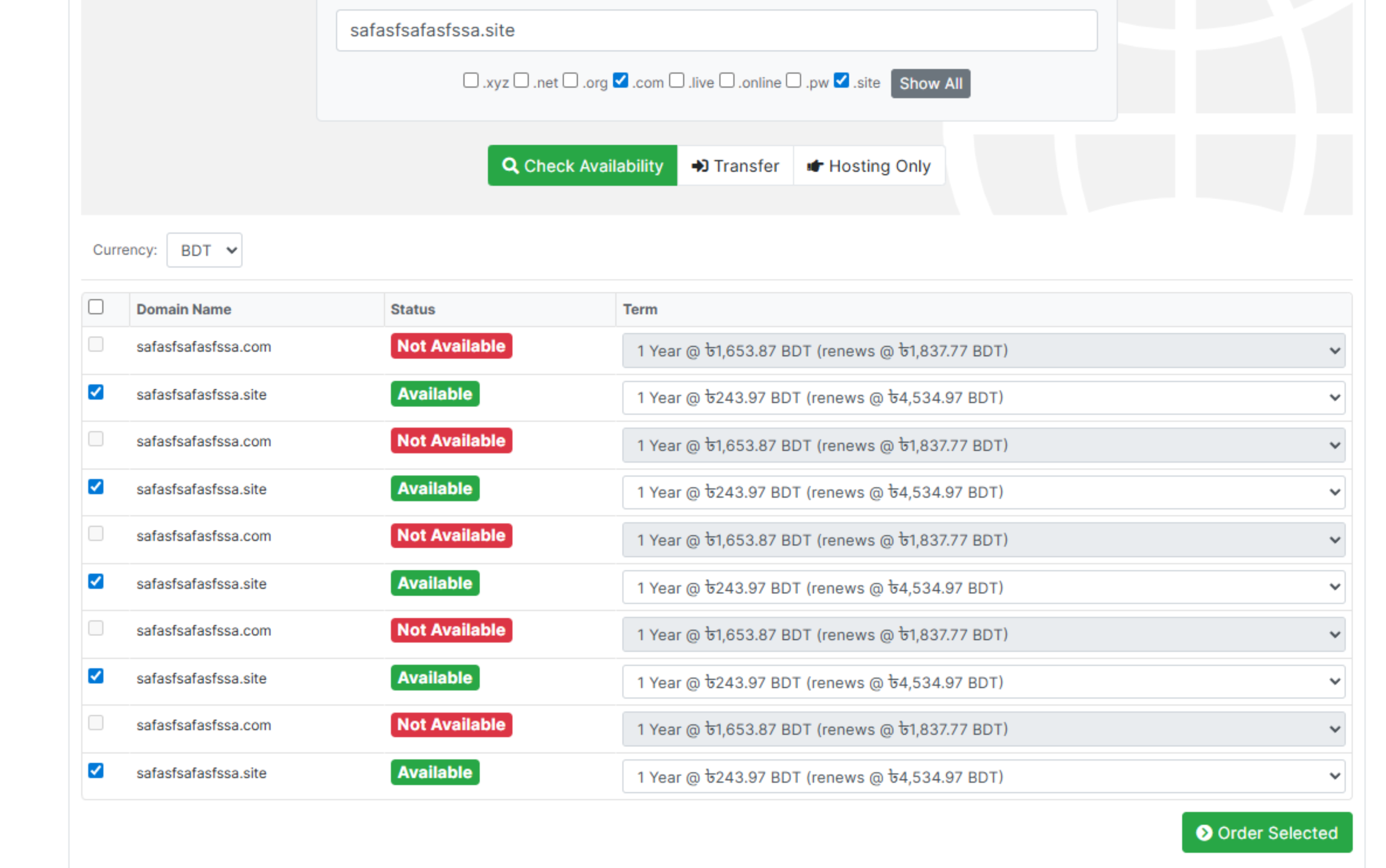Image resolution: width=1386 pixels, height=868 pixels.
Task: Tick the select-all checkbox in table header
Action: 96,307
